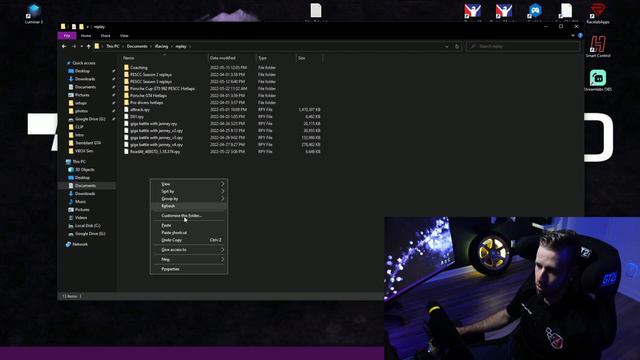Select PESCC Season 3 replays folder
The image size is (640, 360).
coord(151,82)
